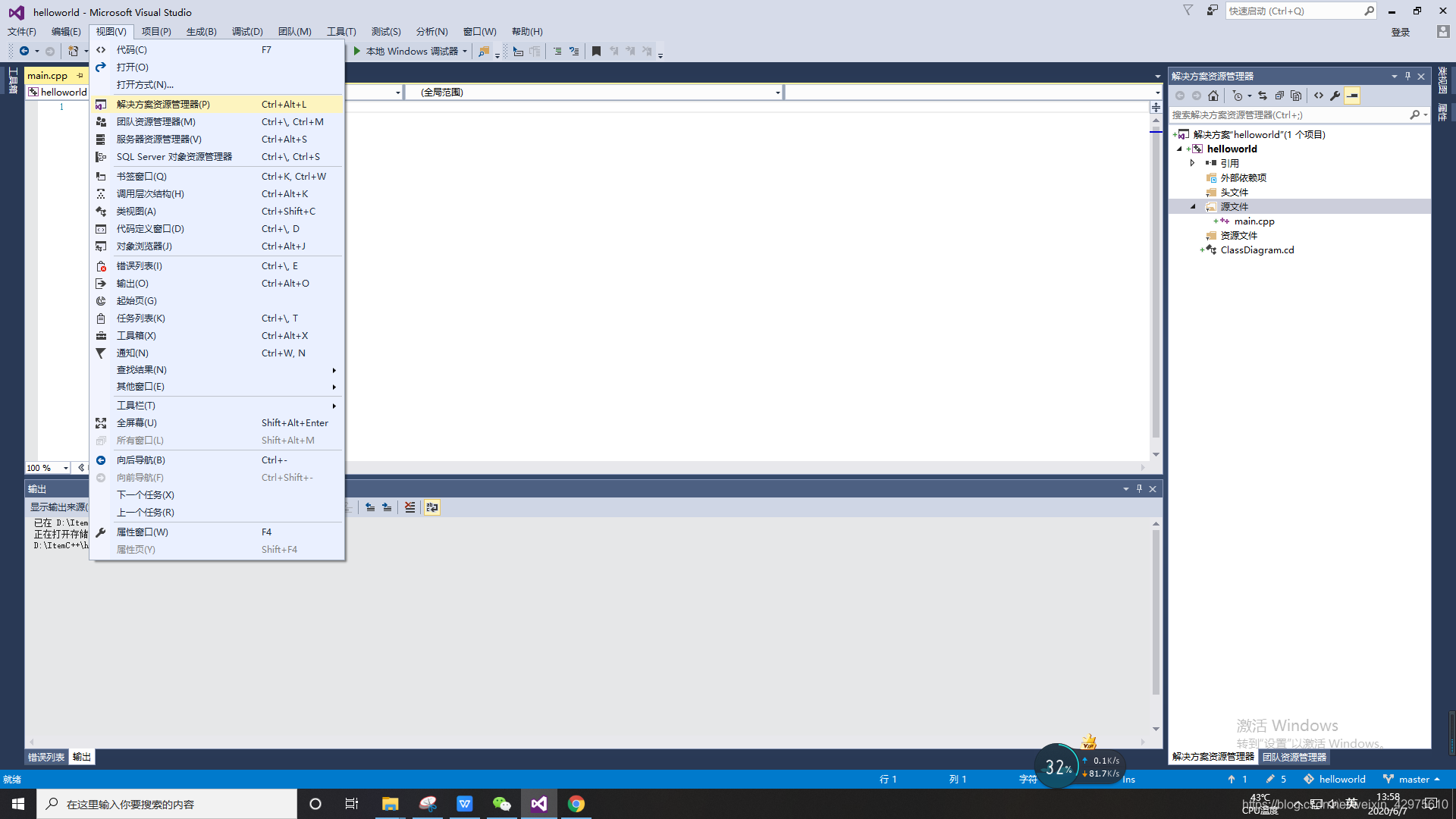Click the Toggle Bookmark icon in toolbar
The image size is (1456, 819).
[x=597, y=51]
